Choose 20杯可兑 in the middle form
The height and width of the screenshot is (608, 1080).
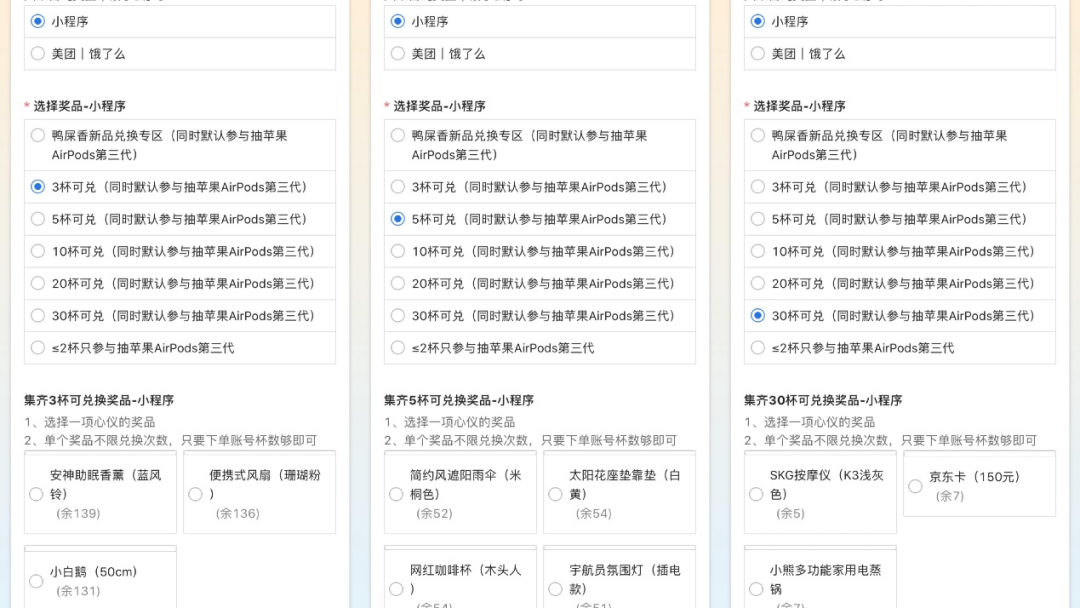pyautogui.click(x=398, y=283)
